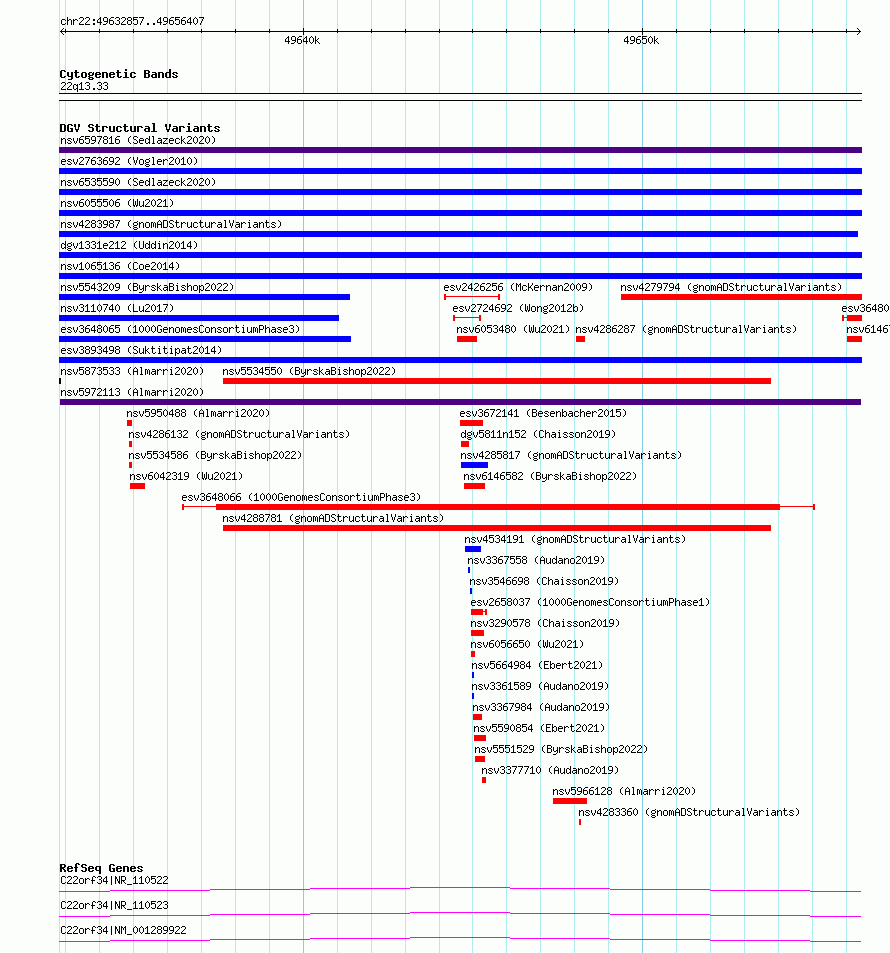Click the 49650k ruler position label
This screenshot has height=953, width=890.
pyautogui.click(x=641, y=41)
